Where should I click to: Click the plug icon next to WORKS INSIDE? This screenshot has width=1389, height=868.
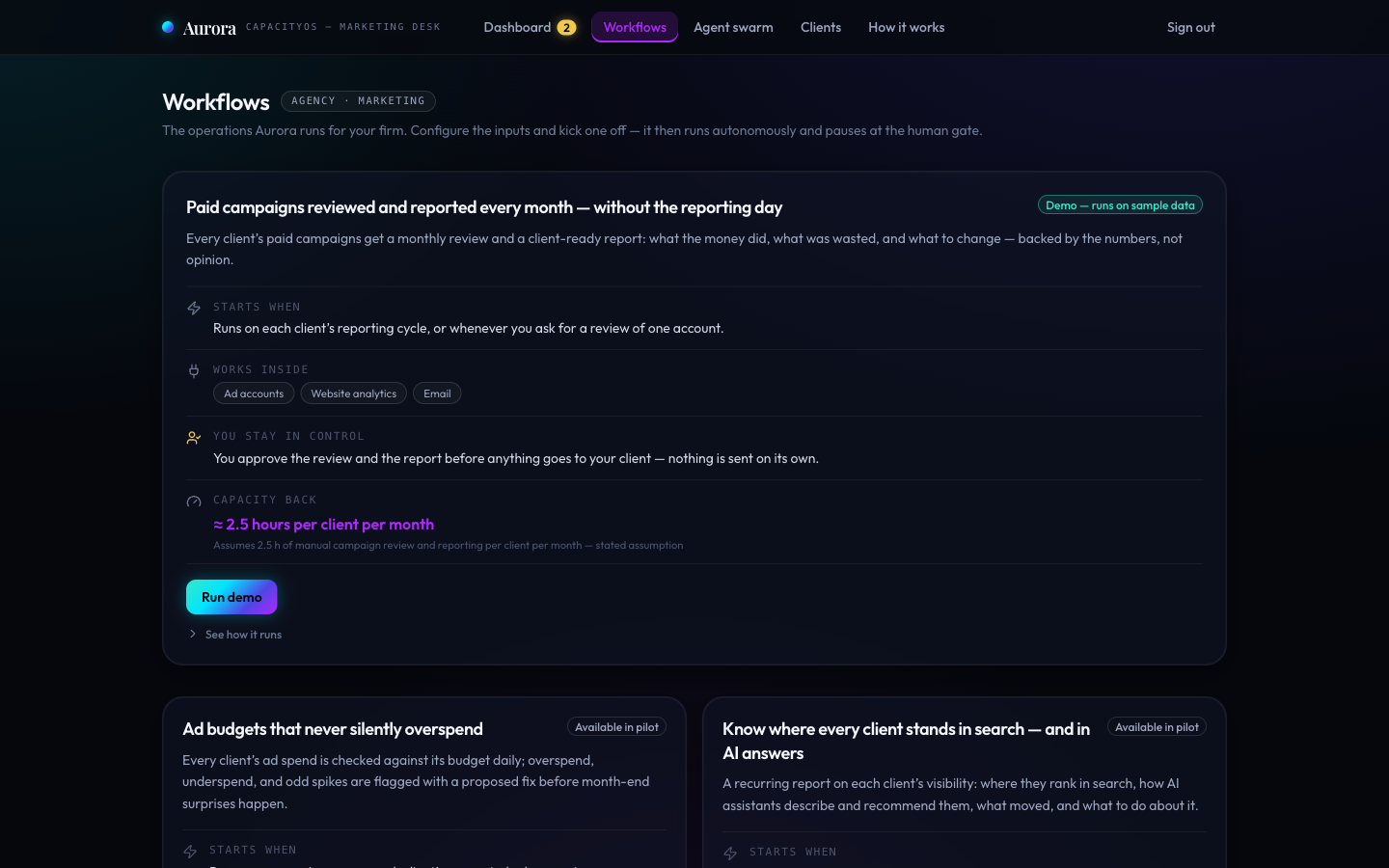tap(194, 371)
